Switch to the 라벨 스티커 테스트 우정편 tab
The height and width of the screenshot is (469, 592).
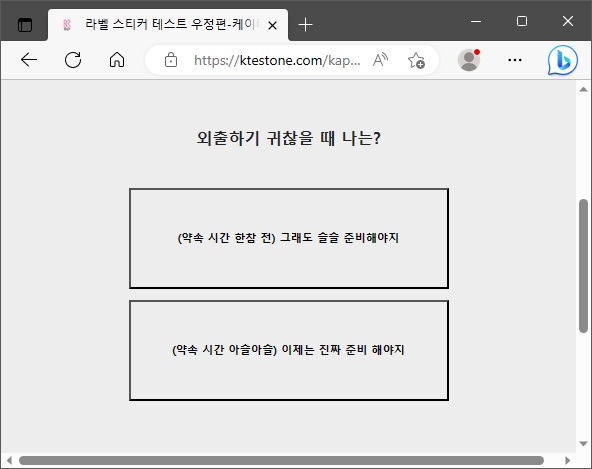168,25
